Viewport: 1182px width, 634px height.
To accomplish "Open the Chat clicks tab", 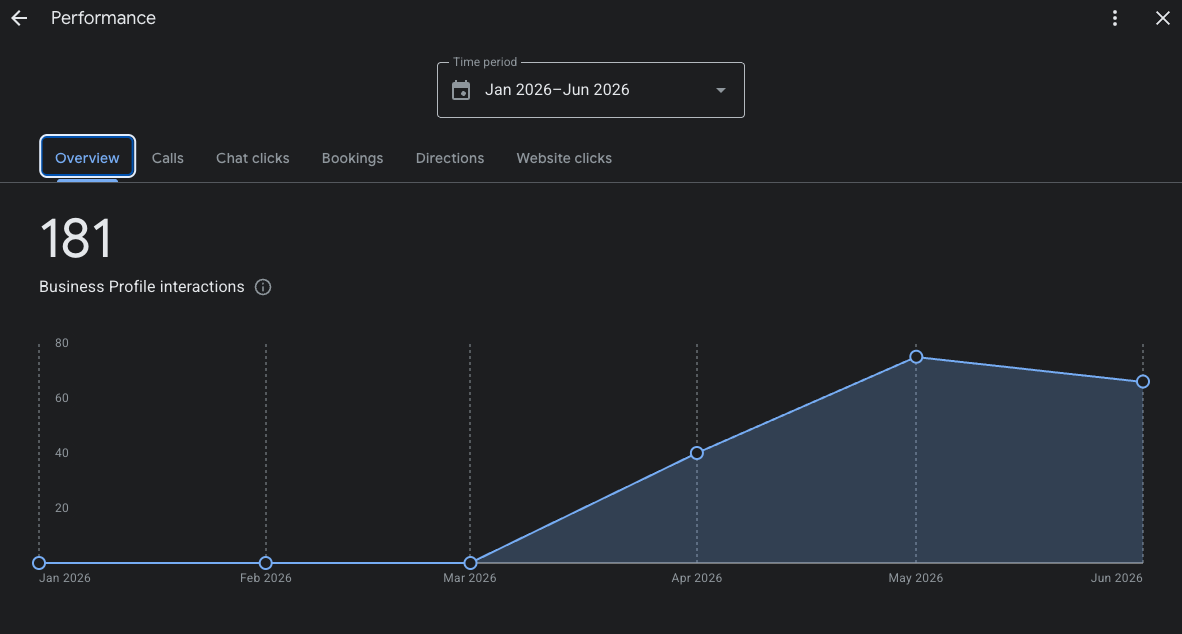I will [x=253, y=158].
